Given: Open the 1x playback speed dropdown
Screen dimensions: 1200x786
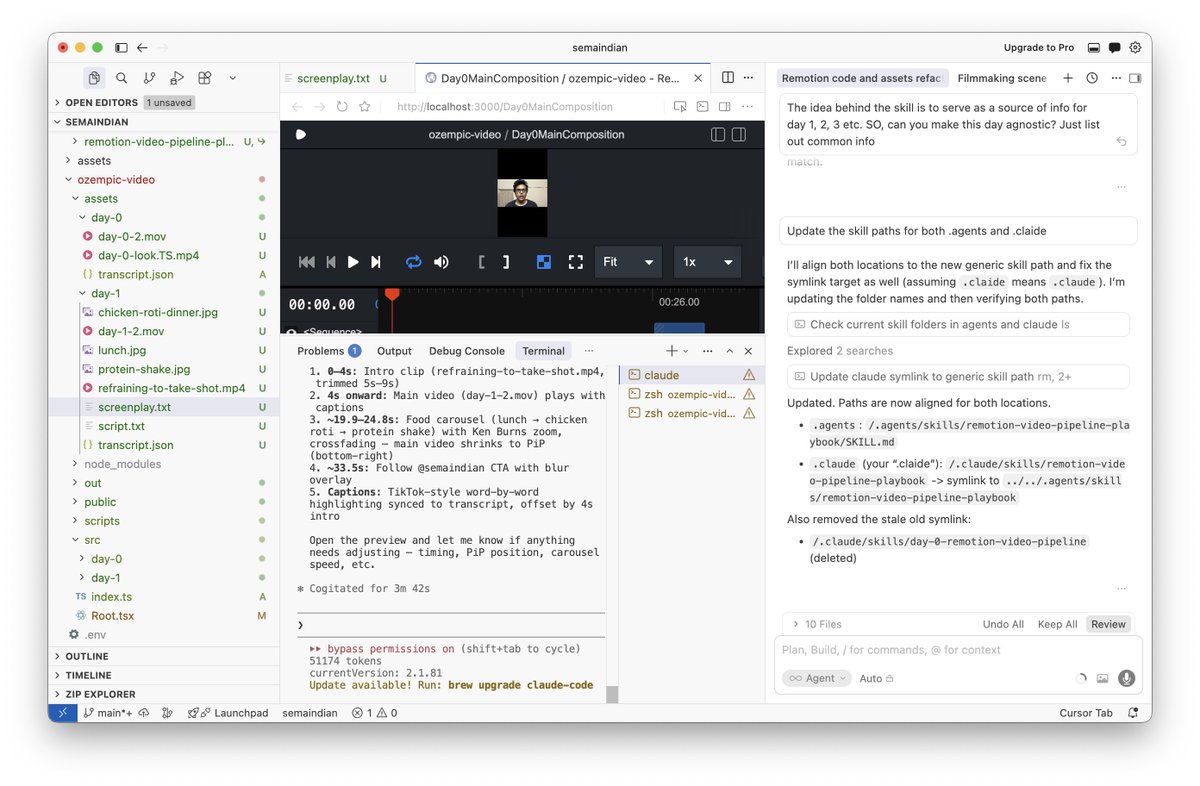Looking at the screenshot, I should [708, 262].
